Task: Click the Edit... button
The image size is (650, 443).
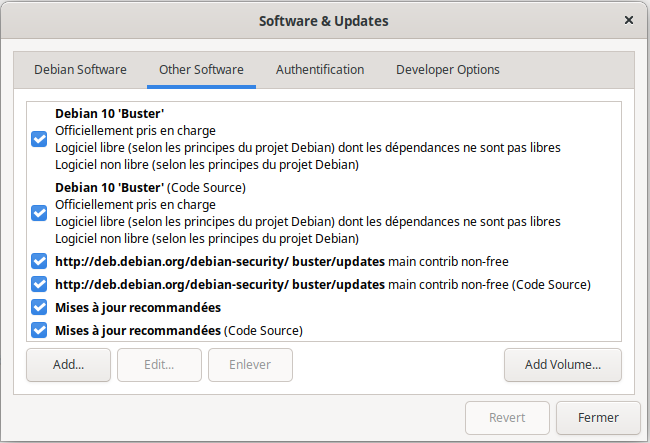Action: (159, 365)
